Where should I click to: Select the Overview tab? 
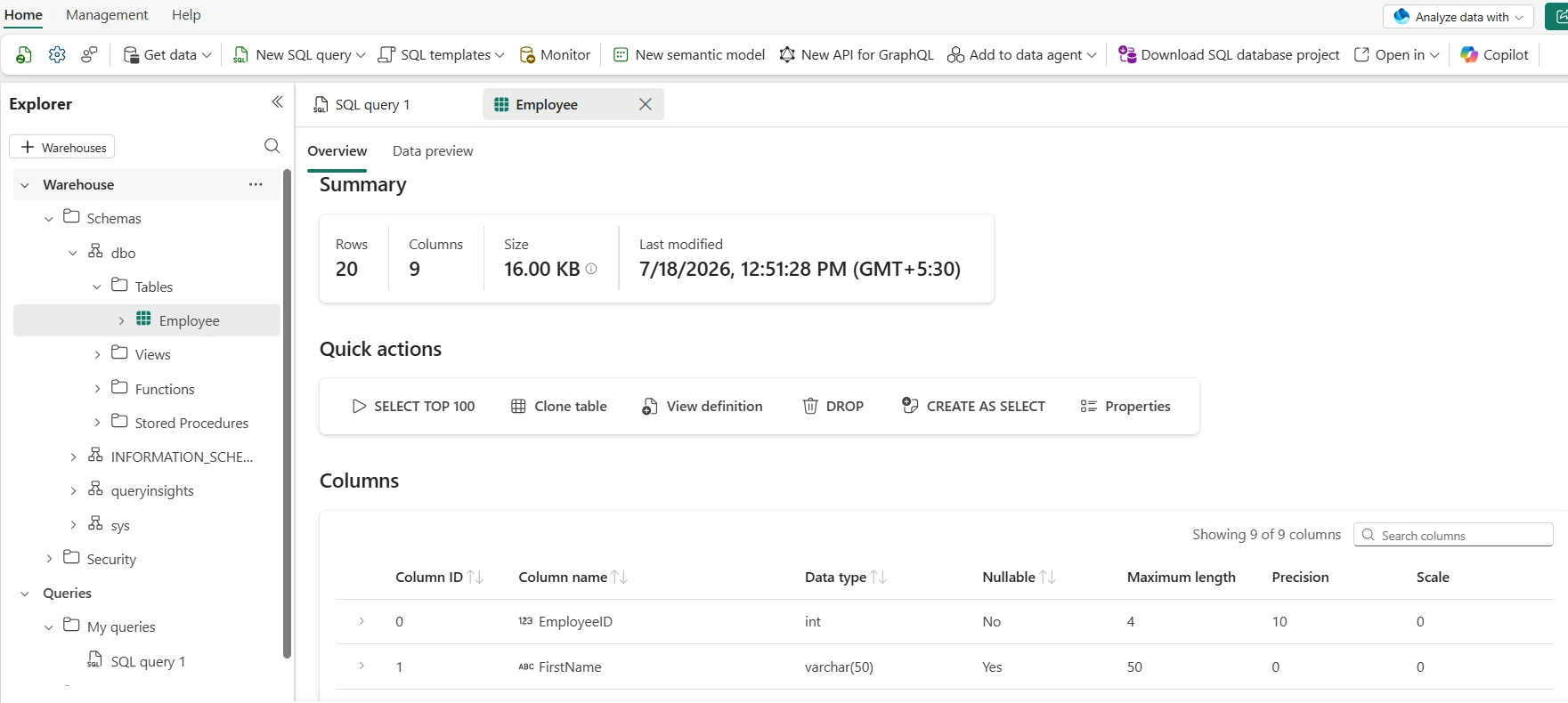coord(337,150)
